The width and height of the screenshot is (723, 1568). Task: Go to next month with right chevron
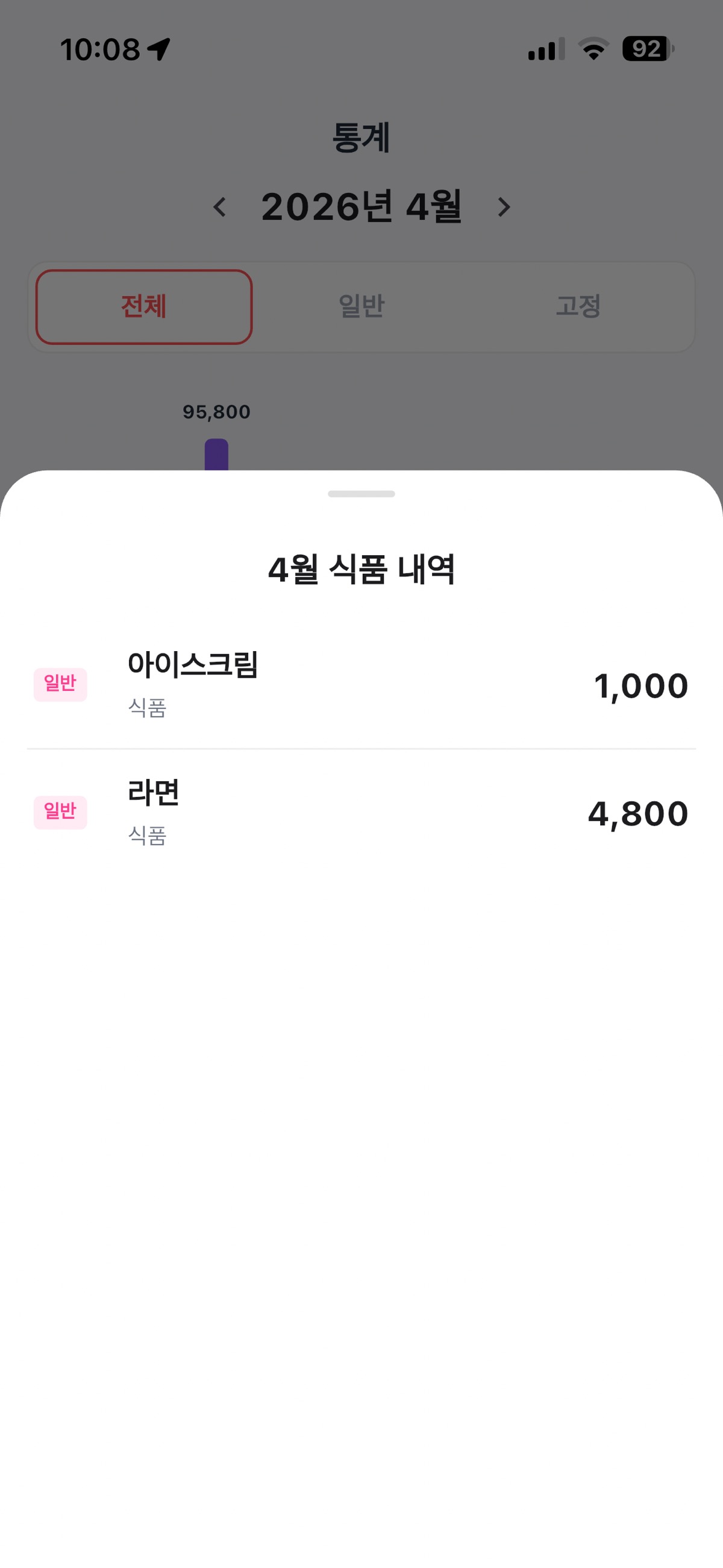pos(503,207)
